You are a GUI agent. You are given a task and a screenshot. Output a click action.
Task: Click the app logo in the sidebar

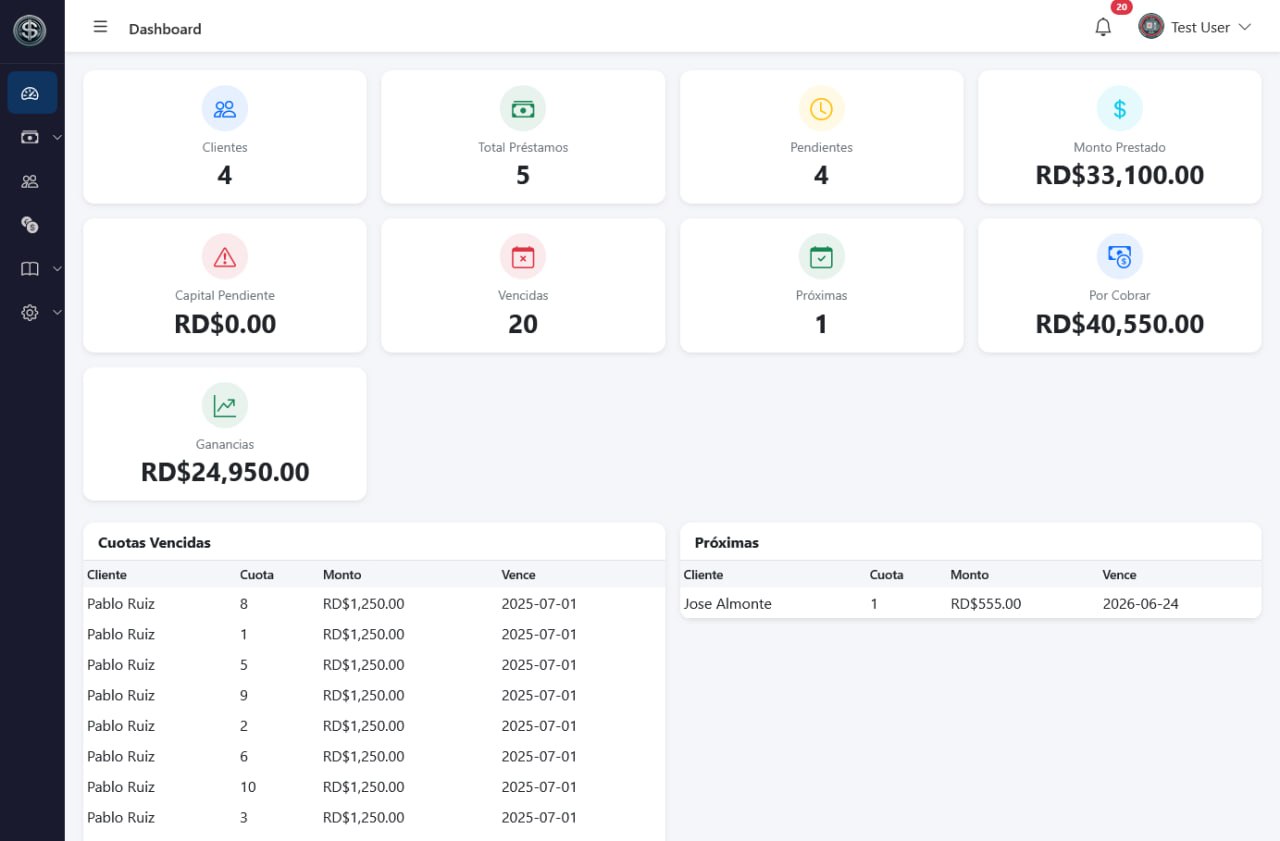[30, 30]
